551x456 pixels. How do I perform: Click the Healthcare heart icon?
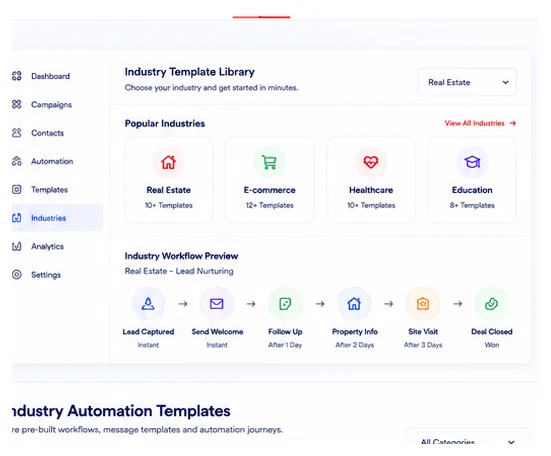click(x=371, y=162)
